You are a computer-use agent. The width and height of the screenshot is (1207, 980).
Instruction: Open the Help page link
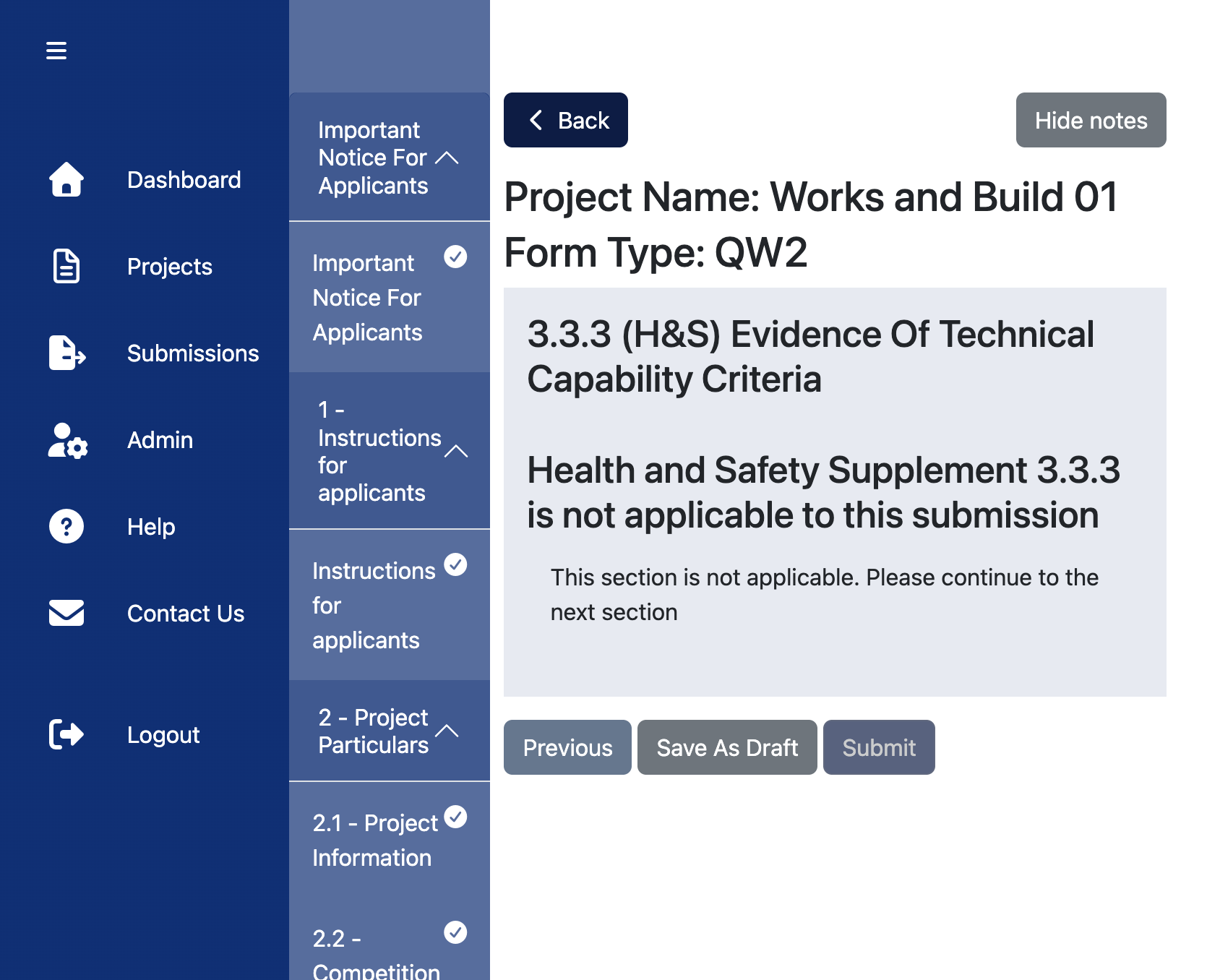151,527
